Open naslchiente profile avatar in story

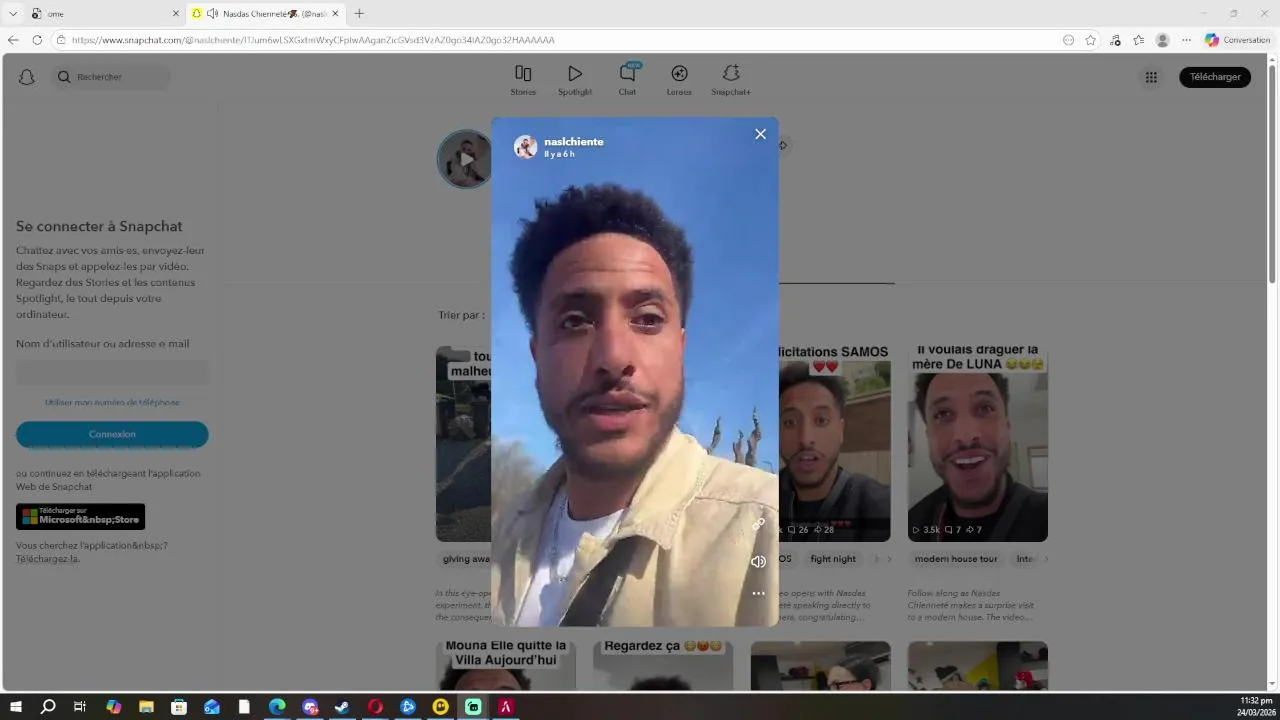526,147
